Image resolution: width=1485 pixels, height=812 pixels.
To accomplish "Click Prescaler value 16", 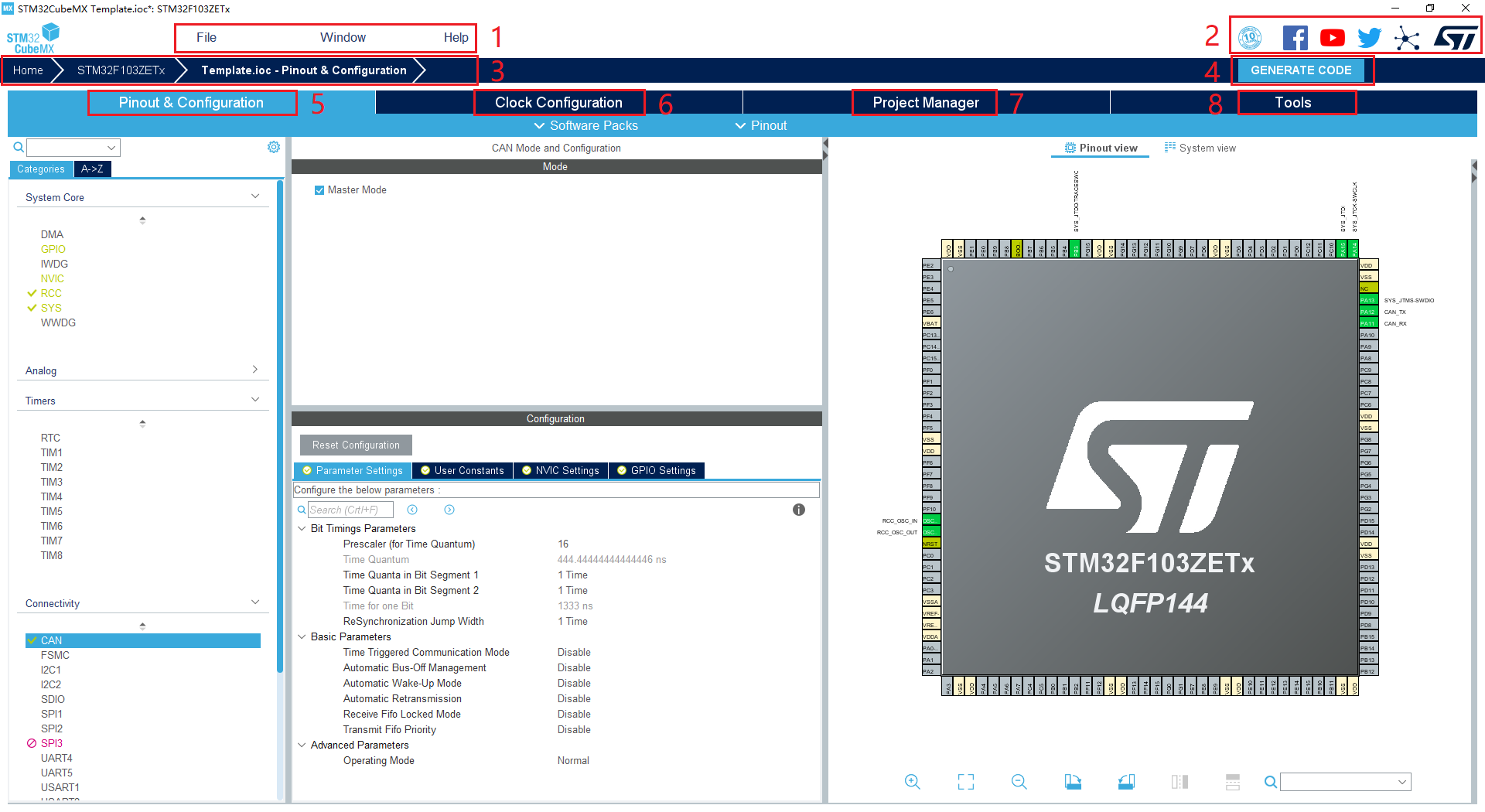I will (563, 544).
